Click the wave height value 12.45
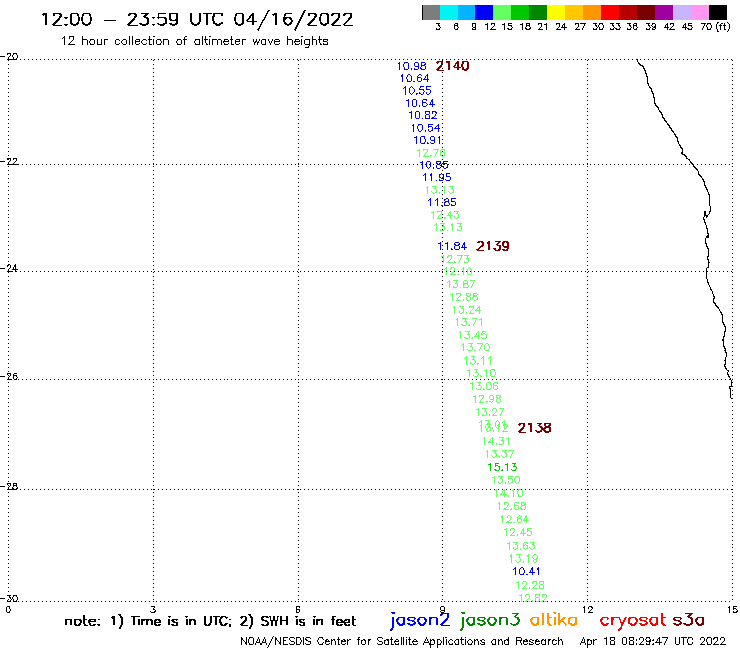Image resolution: width=740 pixels, height=650 pixels. [518, 532]
